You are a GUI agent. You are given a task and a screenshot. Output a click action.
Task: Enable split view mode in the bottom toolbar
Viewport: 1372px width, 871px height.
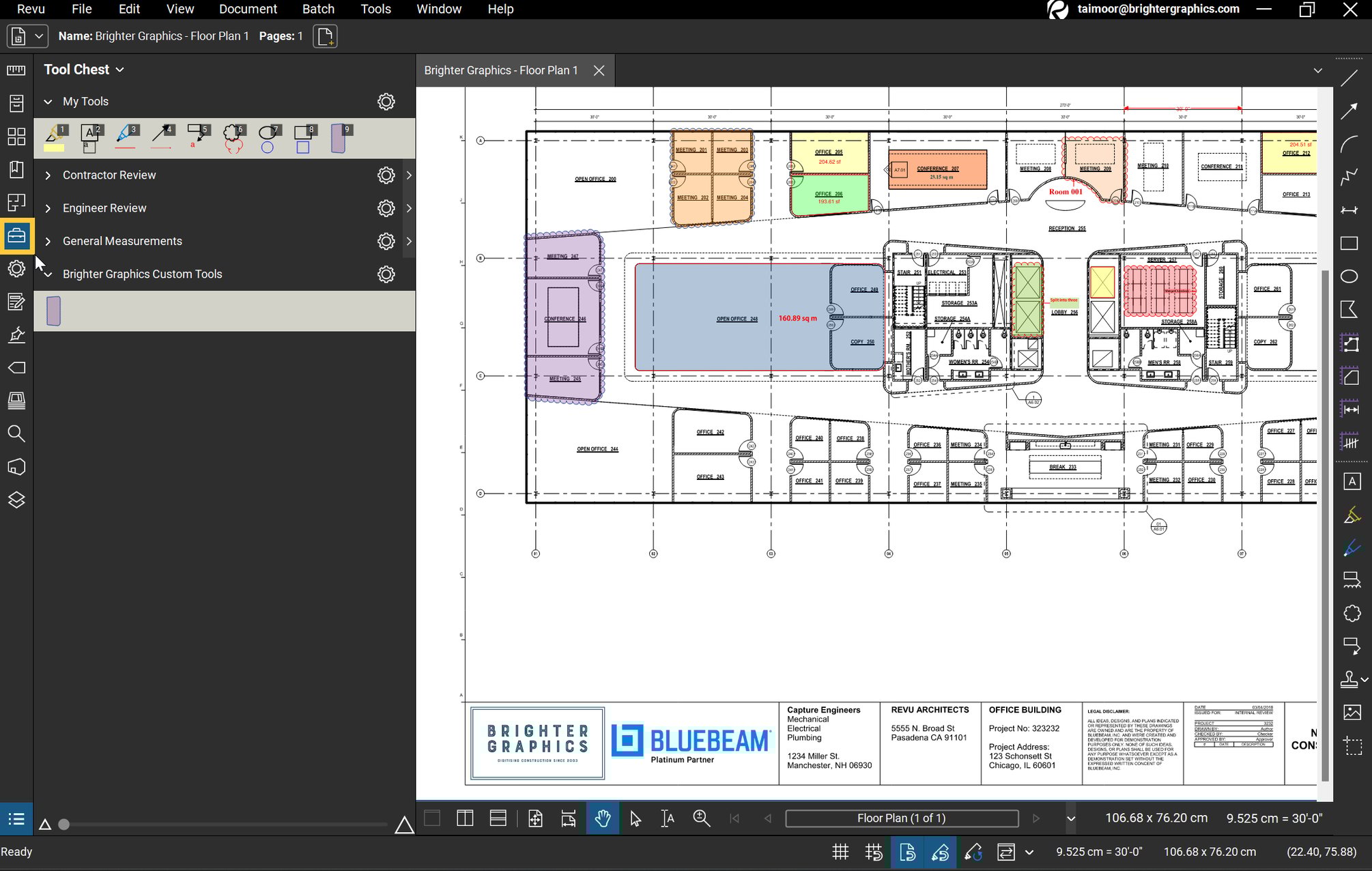point(465,818)
